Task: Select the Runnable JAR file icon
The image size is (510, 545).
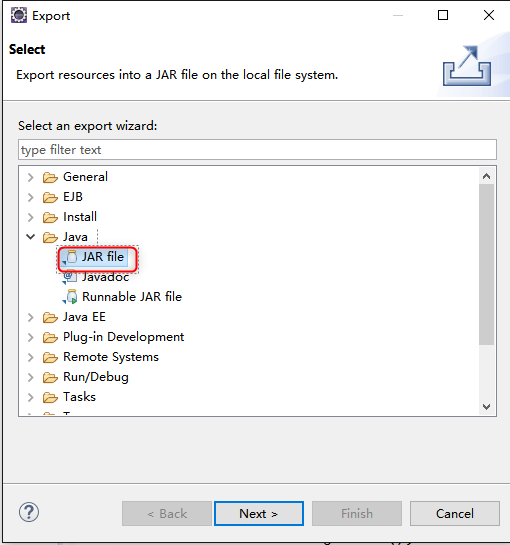Action: 71,297
